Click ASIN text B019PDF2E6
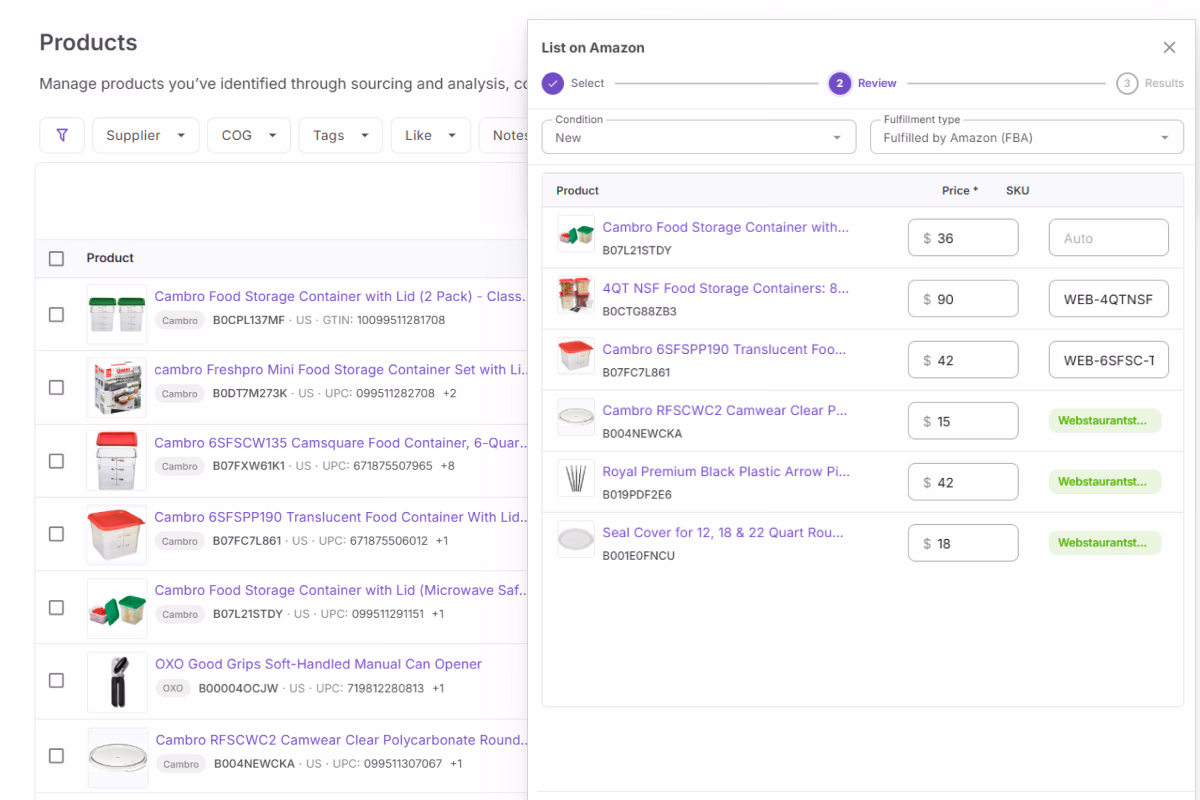Screen dimensions: 1200x800 [x=637, y=494]
